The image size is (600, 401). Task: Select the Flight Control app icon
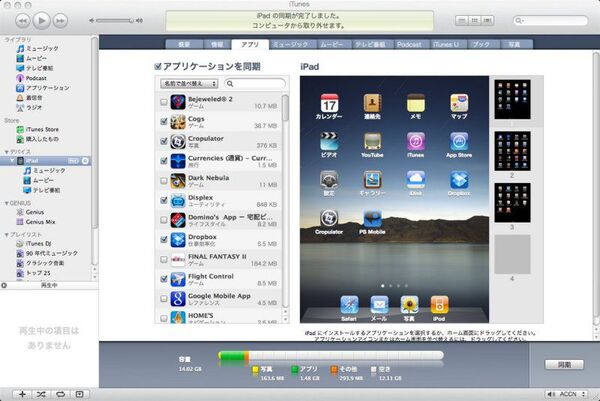tap(178, 279)
